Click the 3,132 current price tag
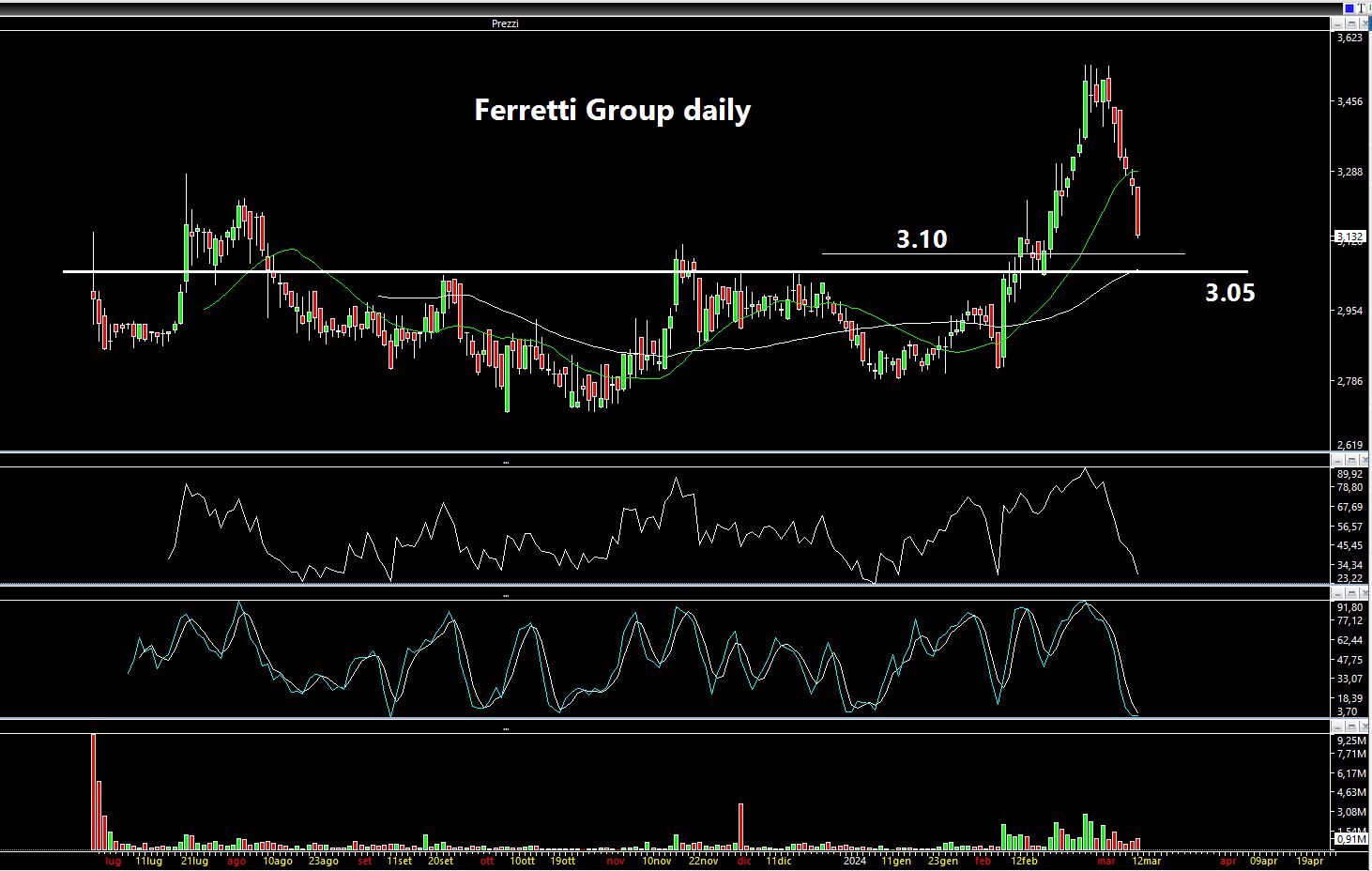 [1349, 236]
